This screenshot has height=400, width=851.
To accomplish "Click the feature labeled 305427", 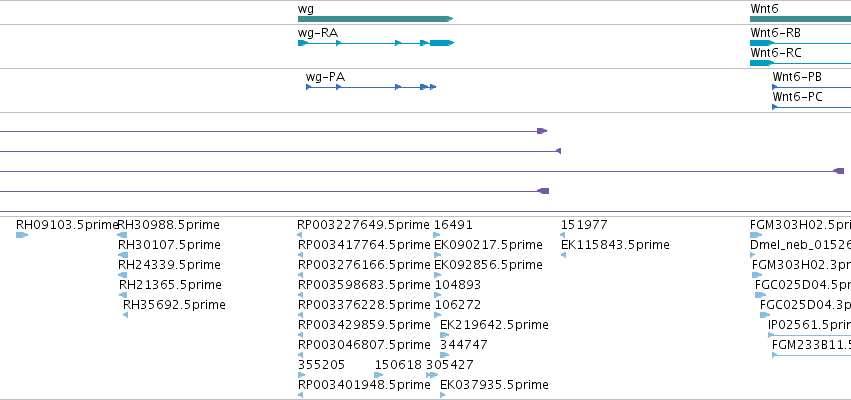I will coord(433,375).
